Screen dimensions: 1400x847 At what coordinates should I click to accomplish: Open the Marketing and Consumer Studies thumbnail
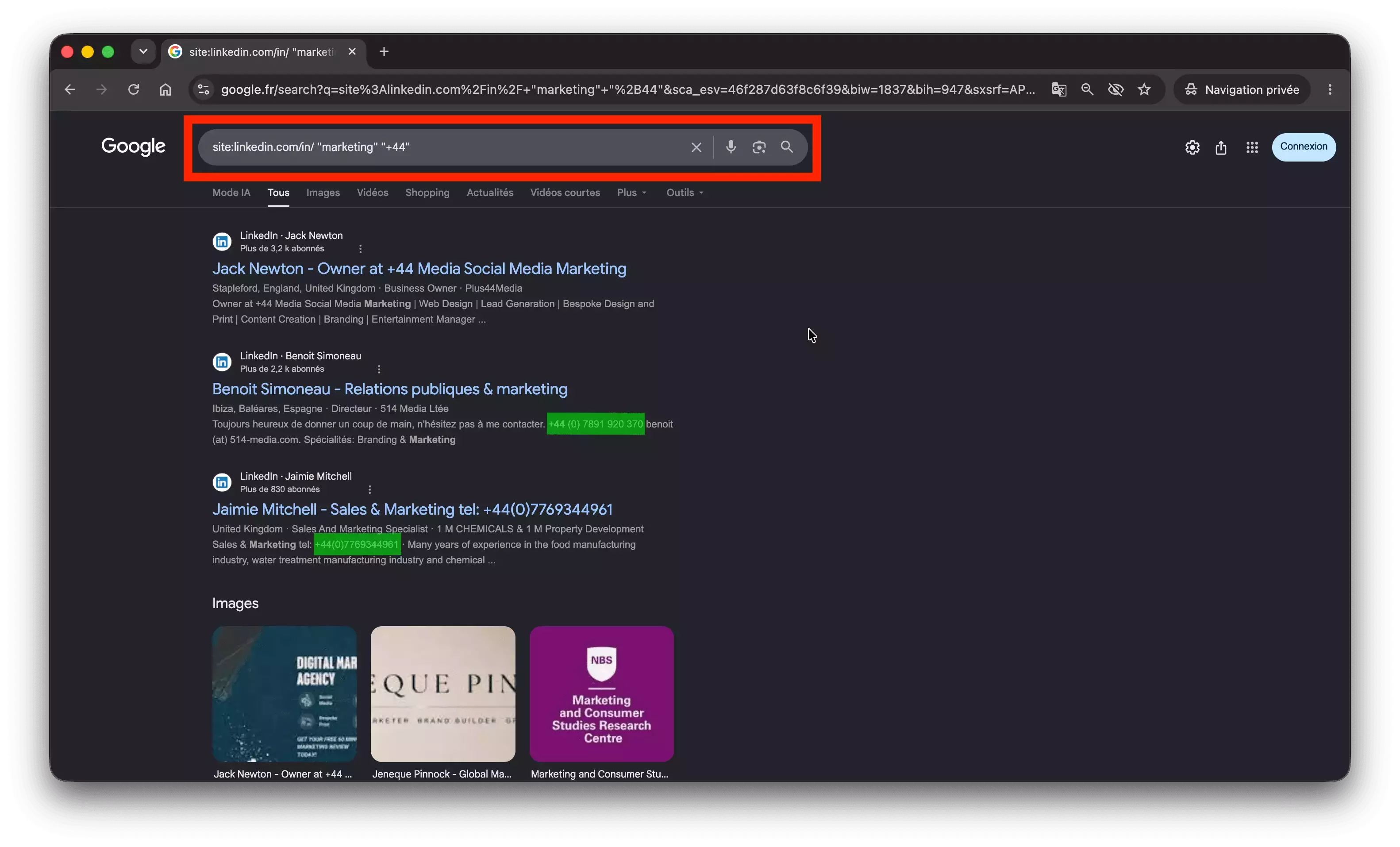point(601,693)
